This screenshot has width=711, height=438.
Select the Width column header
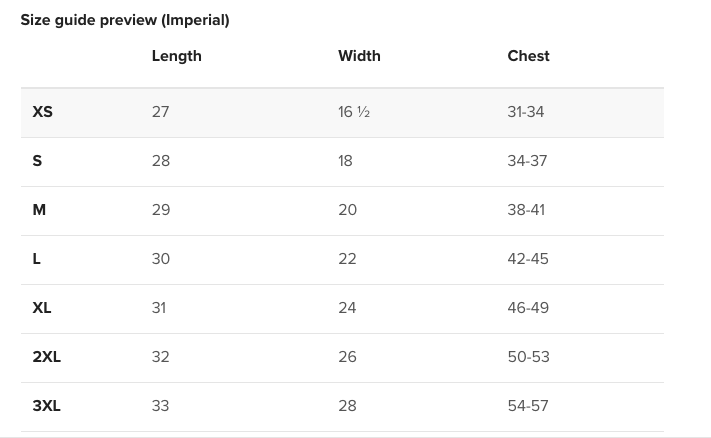pos(359,56)
